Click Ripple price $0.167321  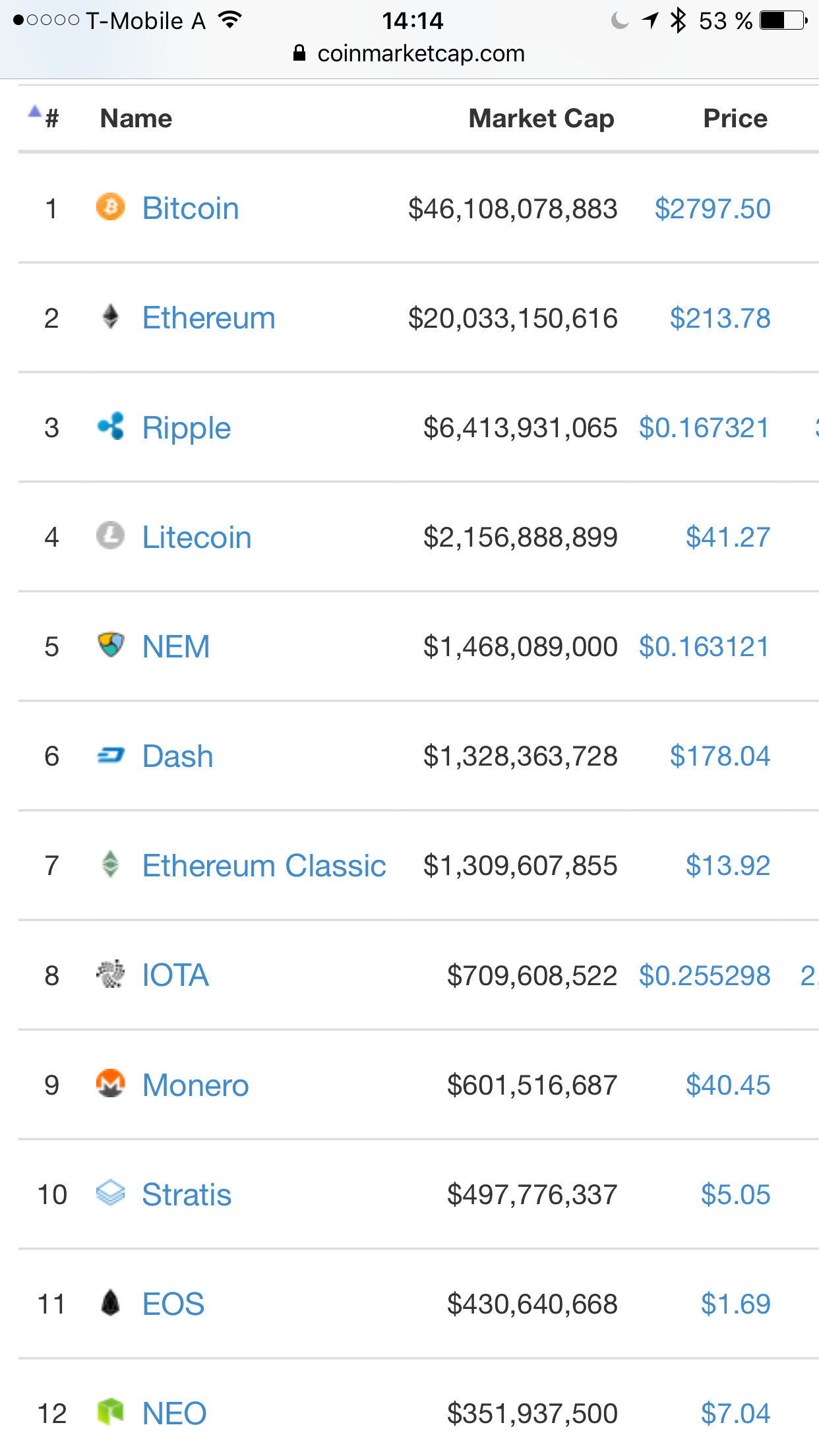[704, 428]
